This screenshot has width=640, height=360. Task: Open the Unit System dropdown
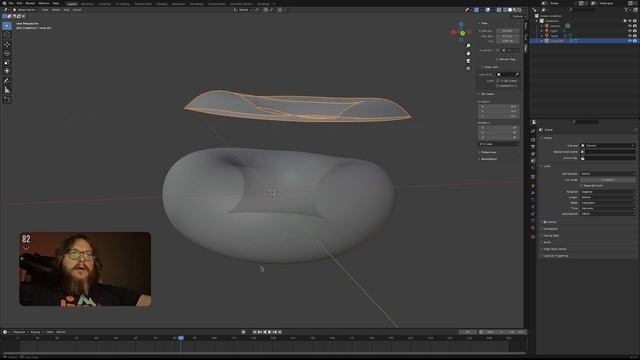click(607, 174)
